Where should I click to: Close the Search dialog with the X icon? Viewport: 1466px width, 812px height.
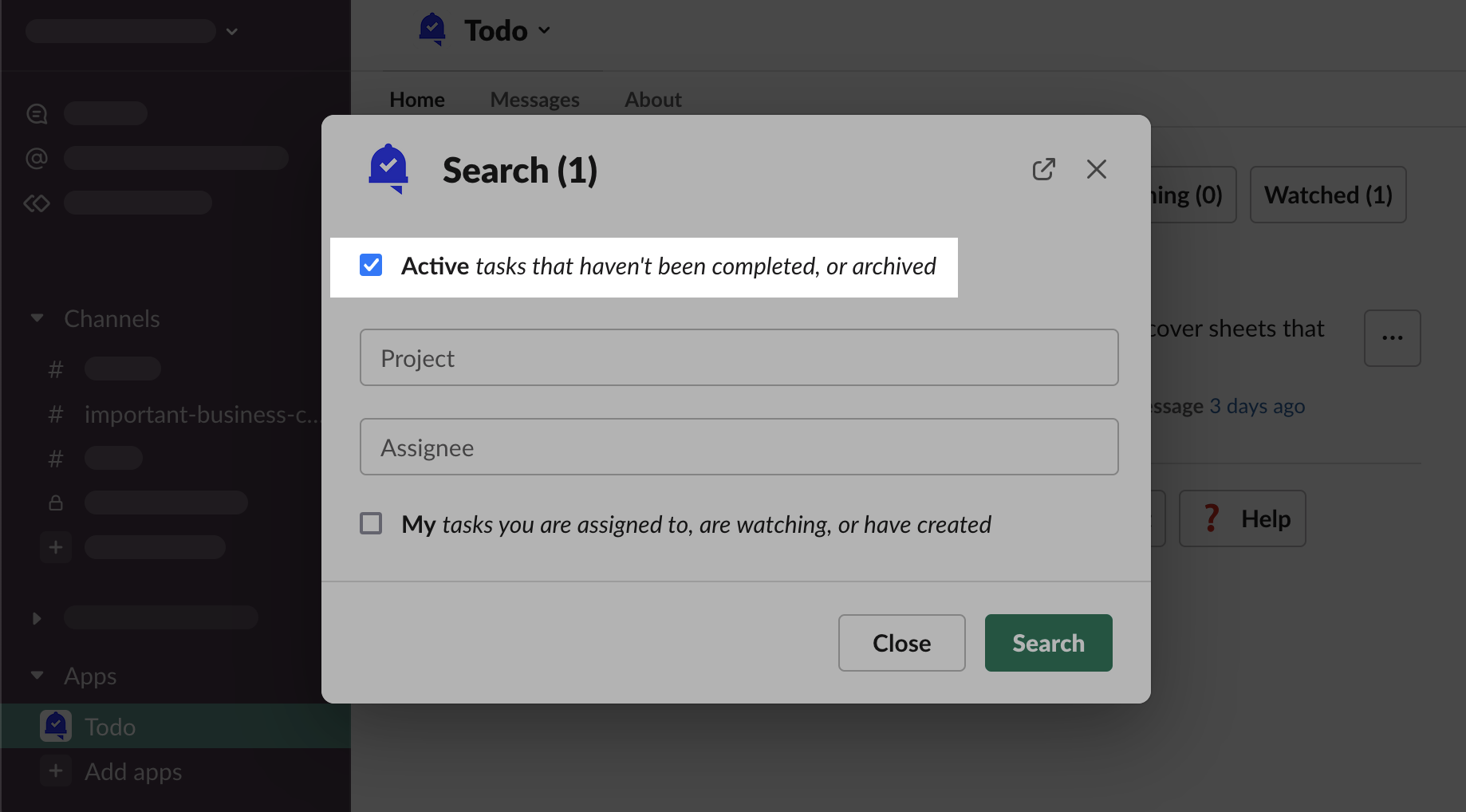coord(1096,169)
